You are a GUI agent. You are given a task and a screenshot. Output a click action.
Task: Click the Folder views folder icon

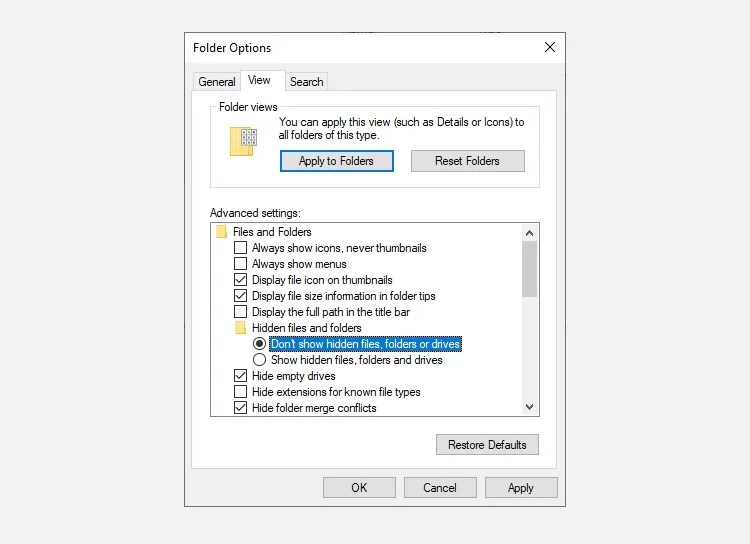coord(243,141)
